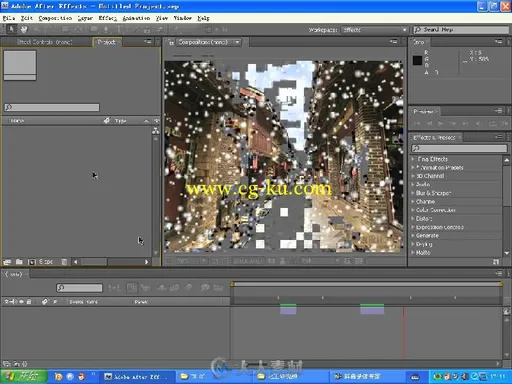Open the File menu
The image size is (512, 384).
[9, 18]
